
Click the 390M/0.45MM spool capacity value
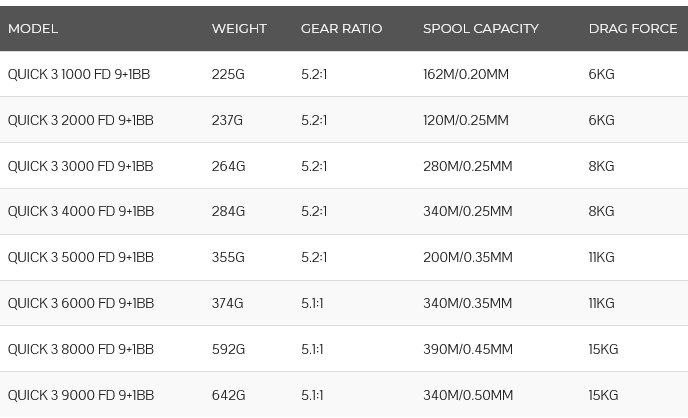[468, 350]
